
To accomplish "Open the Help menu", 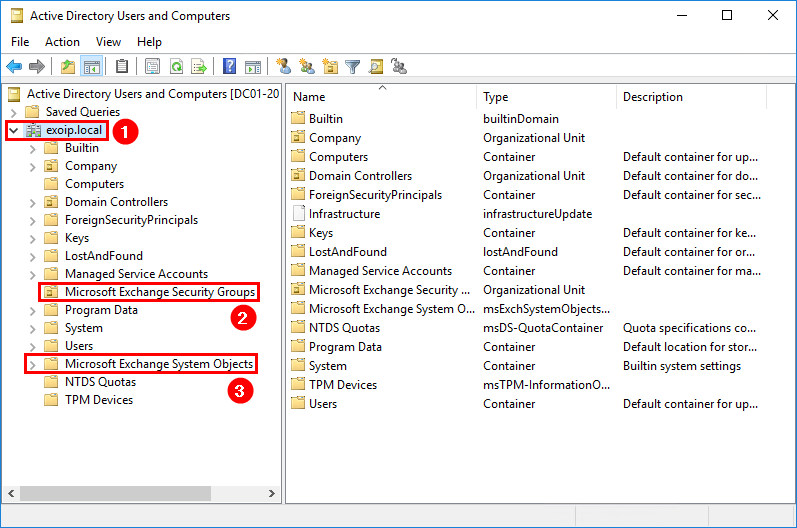I will coord(149,42).
